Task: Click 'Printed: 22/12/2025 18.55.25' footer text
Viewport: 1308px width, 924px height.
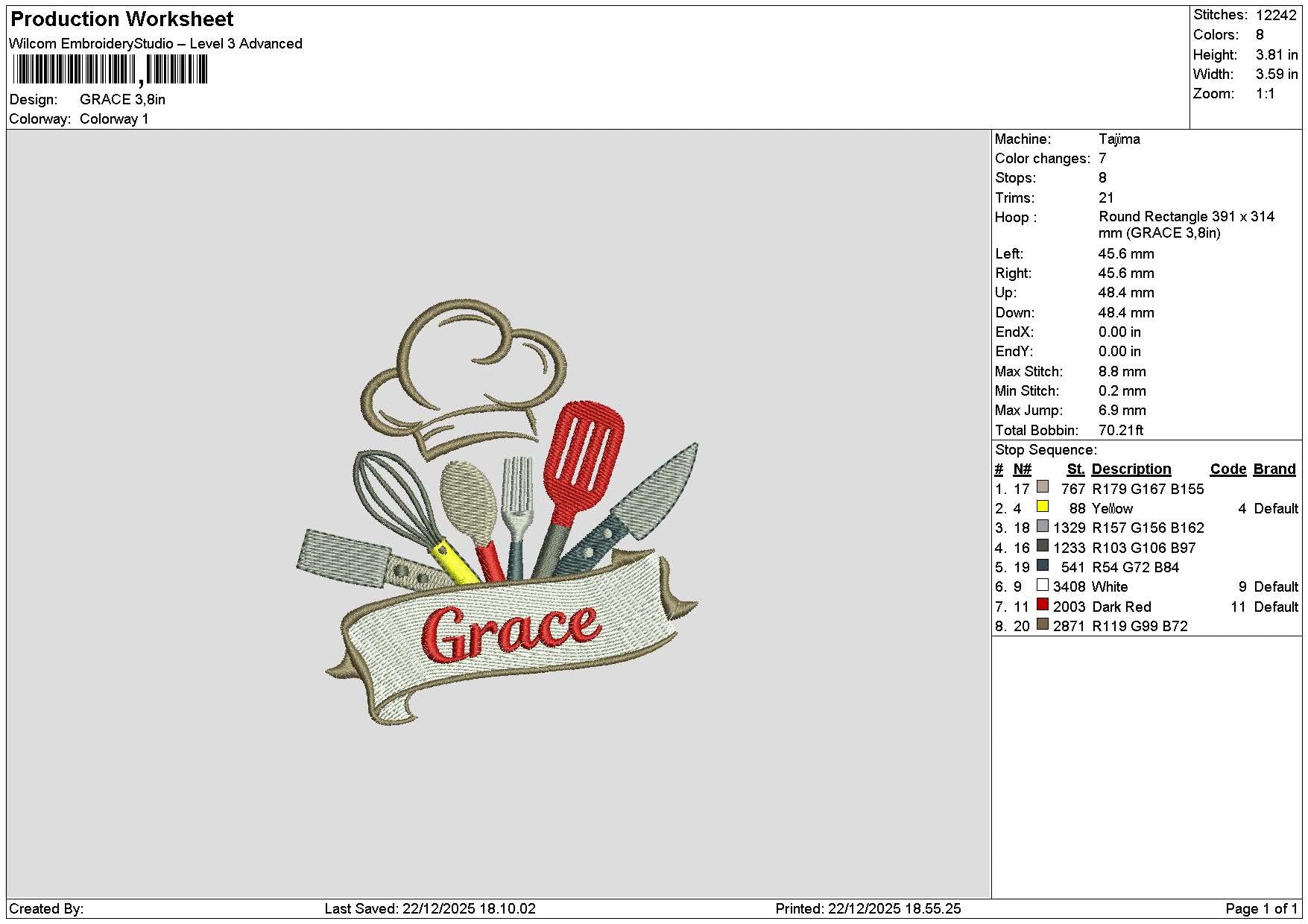Action: pos(868,909)
